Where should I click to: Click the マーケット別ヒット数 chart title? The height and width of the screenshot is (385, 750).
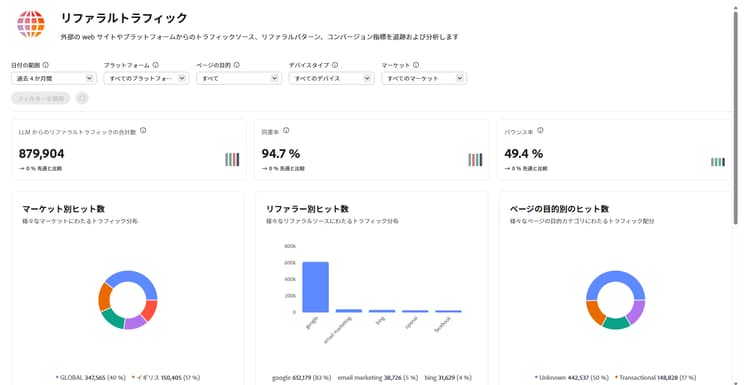point(63,209)
